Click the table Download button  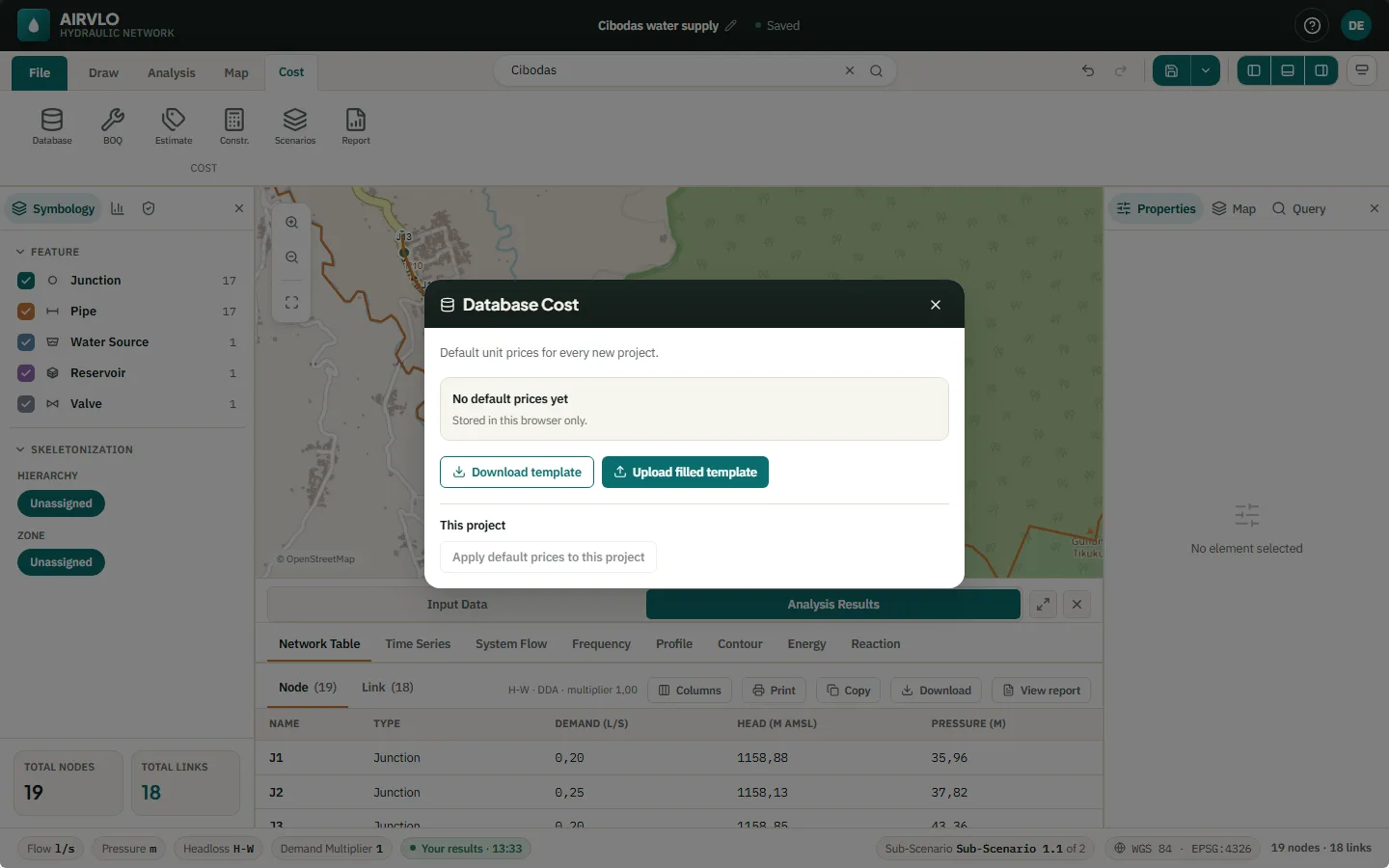(x=936, y=691)
